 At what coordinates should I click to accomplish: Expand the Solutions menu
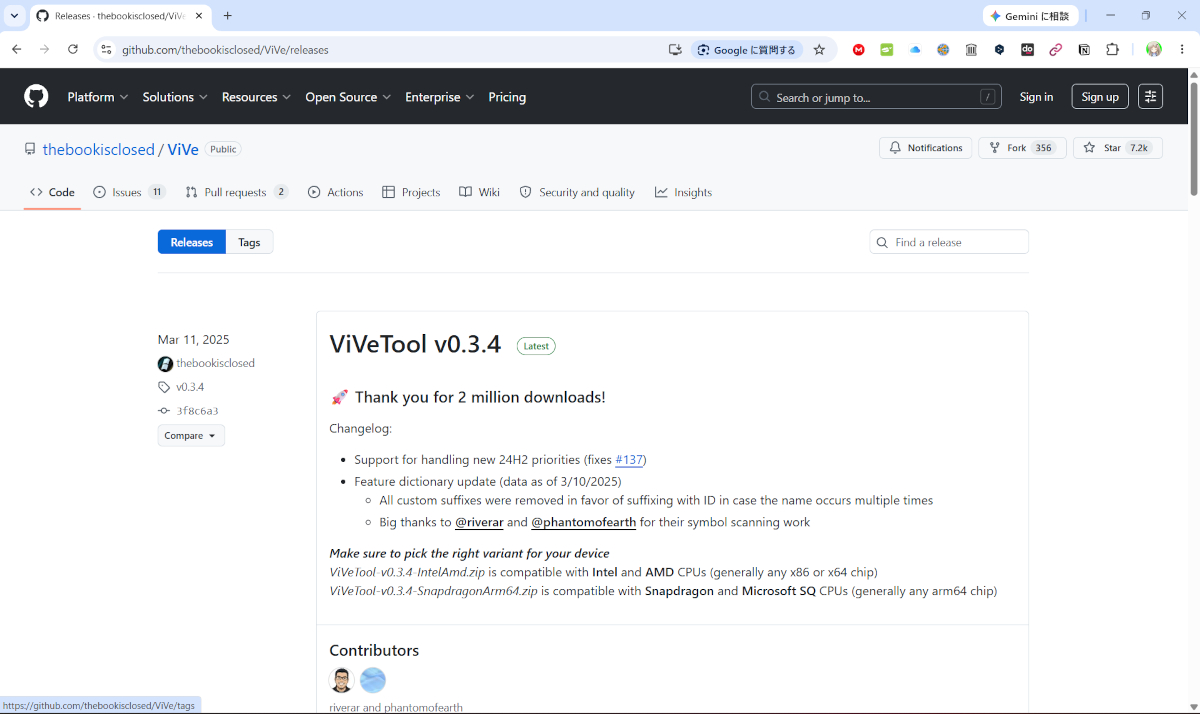(x=175, y=97)
